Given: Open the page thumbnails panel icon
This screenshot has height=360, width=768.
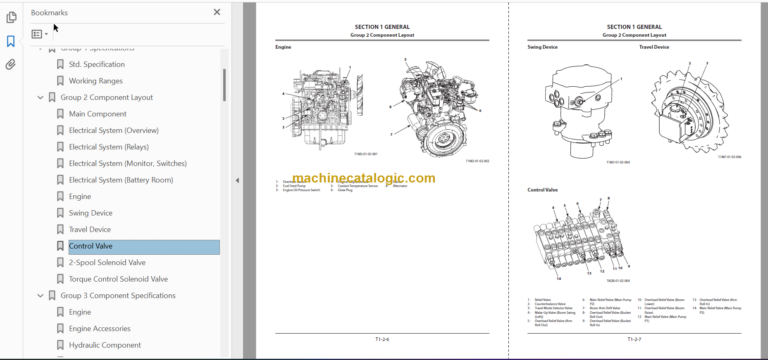Looking at the screenshot, I should coord(11,18).
